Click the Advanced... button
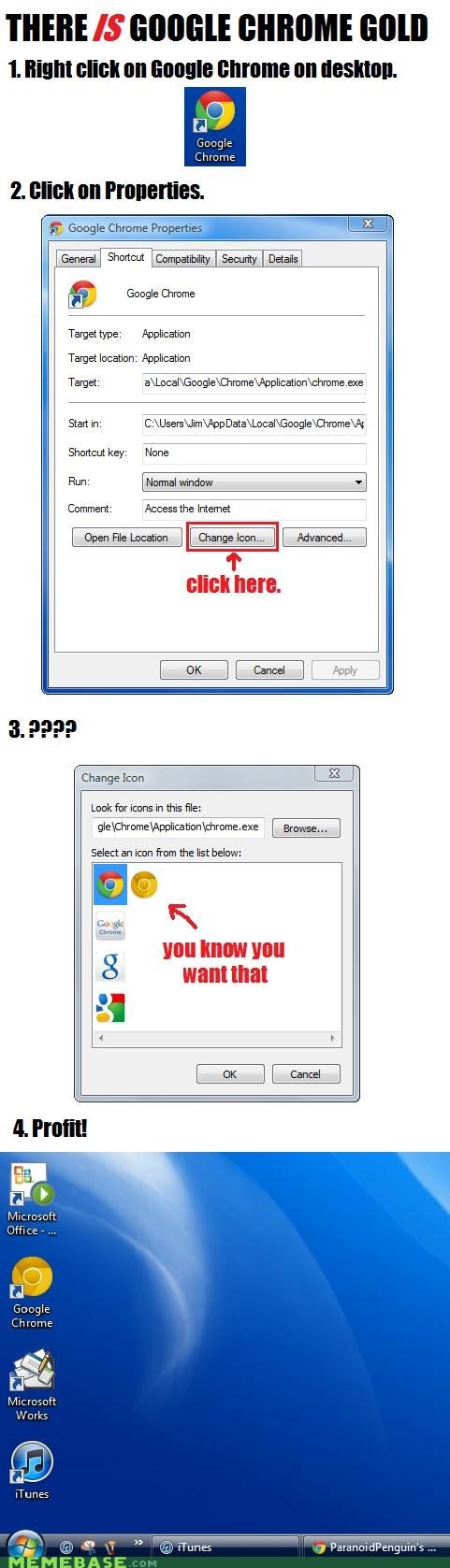Viewport: 450px width, 1568px height. (324, 538)
